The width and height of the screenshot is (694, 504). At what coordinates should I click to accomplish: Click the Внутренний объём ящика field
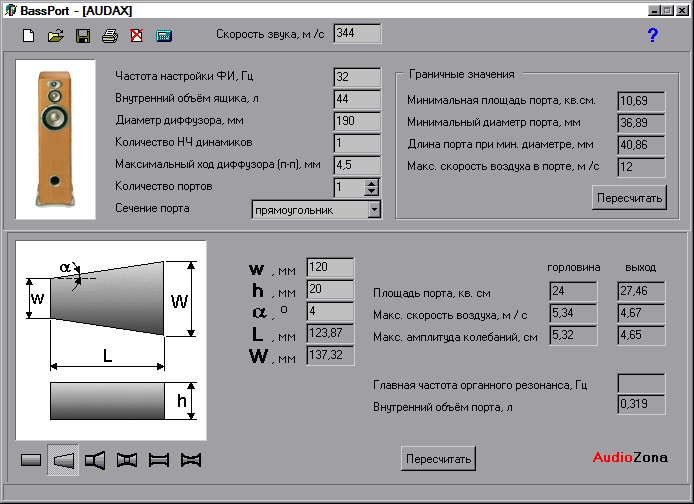point(357,99)
